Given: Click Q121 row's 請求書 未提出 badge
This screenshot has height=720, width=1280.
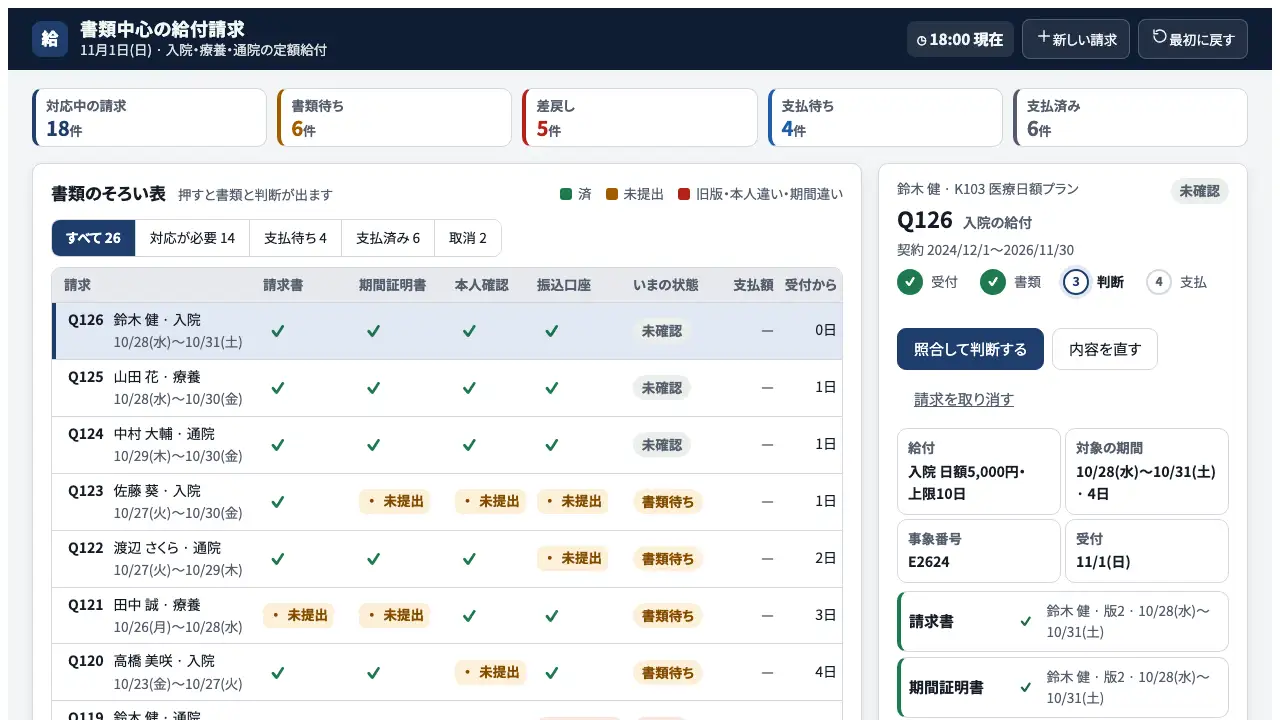Looking at the screenshot, I should (x=298, y=616).
